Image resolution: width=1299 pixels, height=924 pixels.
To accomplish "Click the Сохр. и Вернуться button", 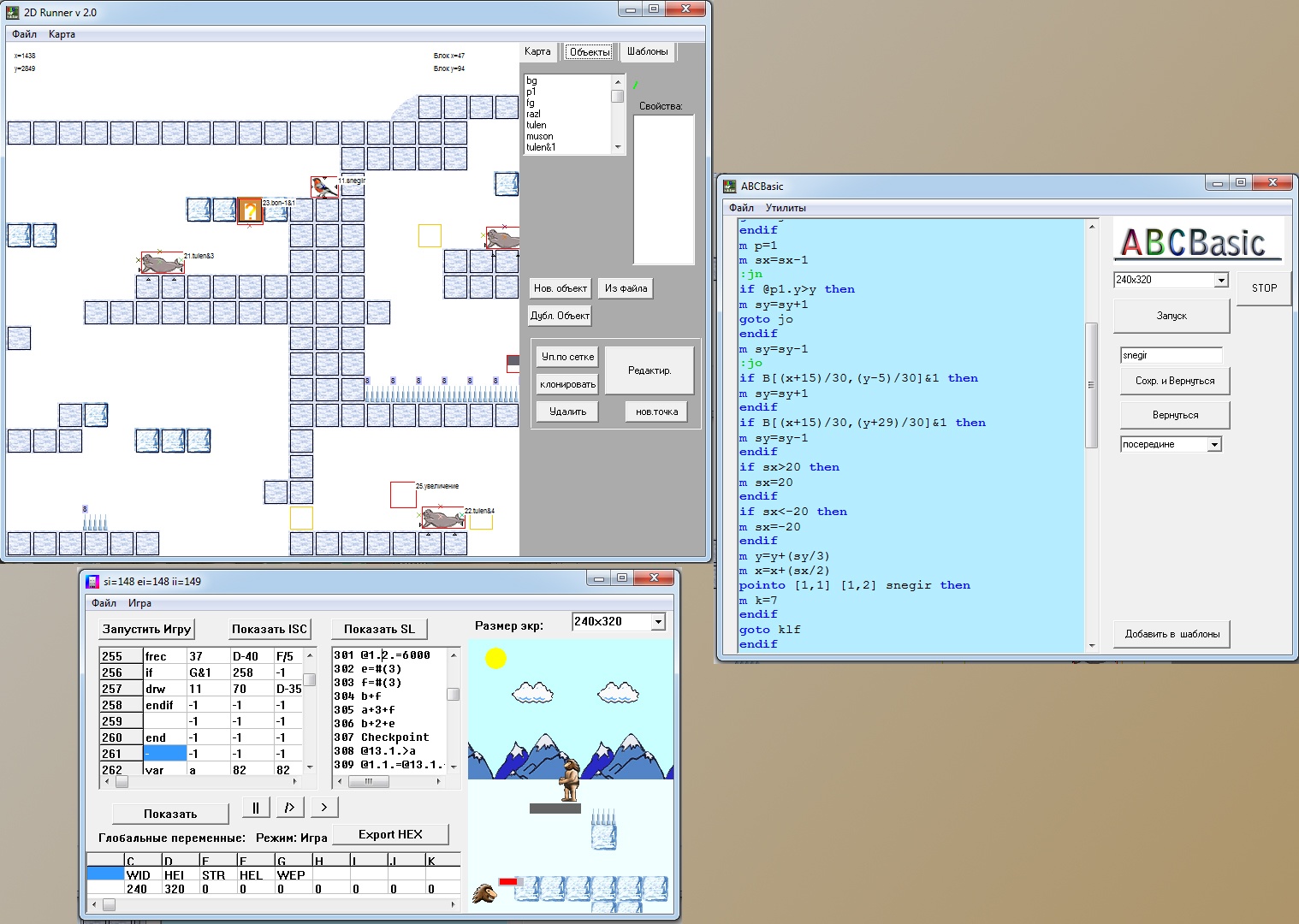I will 1175,381.
